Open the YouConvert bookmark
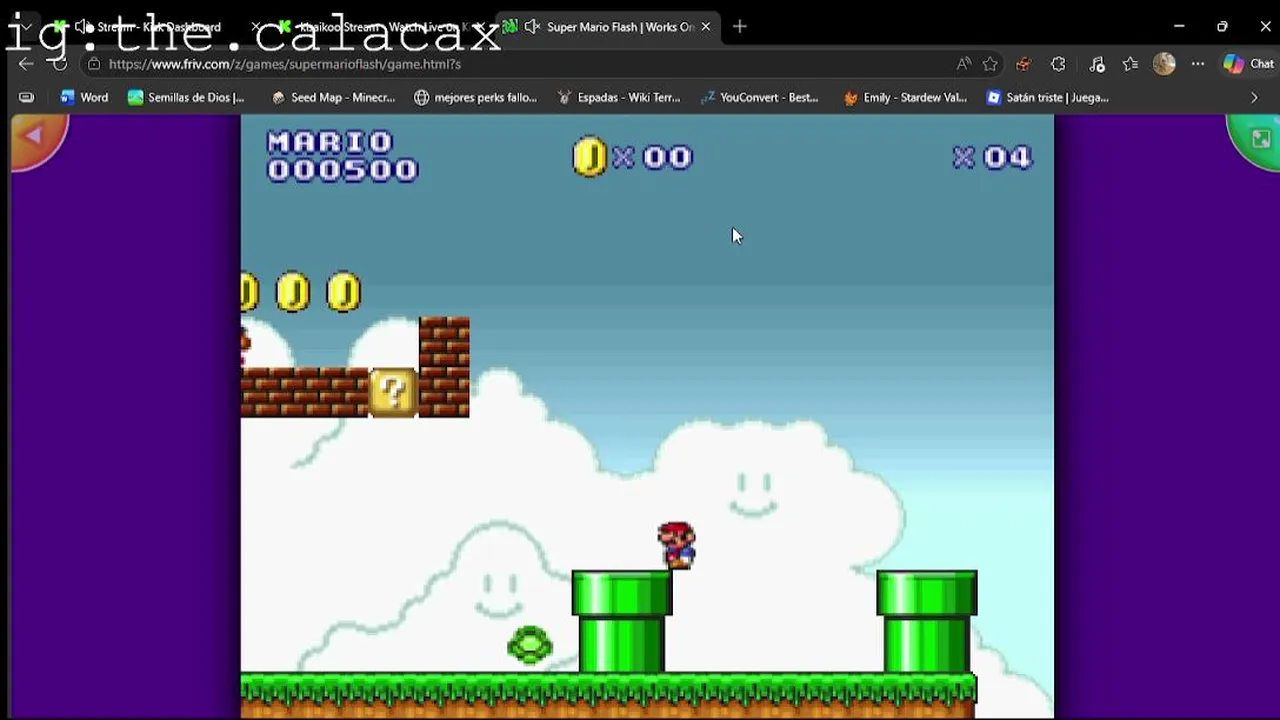The height and width of the screenshot is (720, 1280). (x=759, y=97)
